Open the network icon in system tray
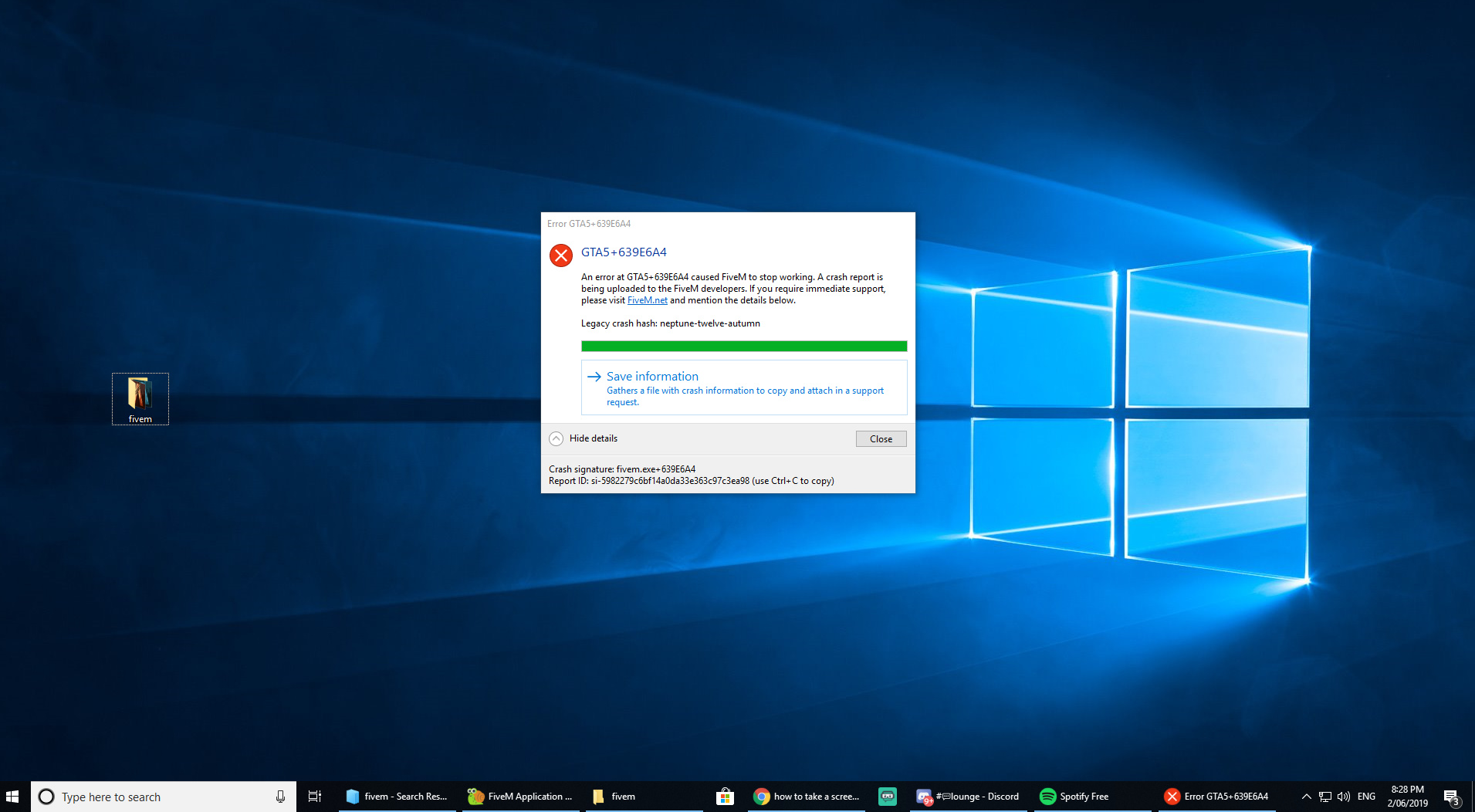 [1325, 797]
